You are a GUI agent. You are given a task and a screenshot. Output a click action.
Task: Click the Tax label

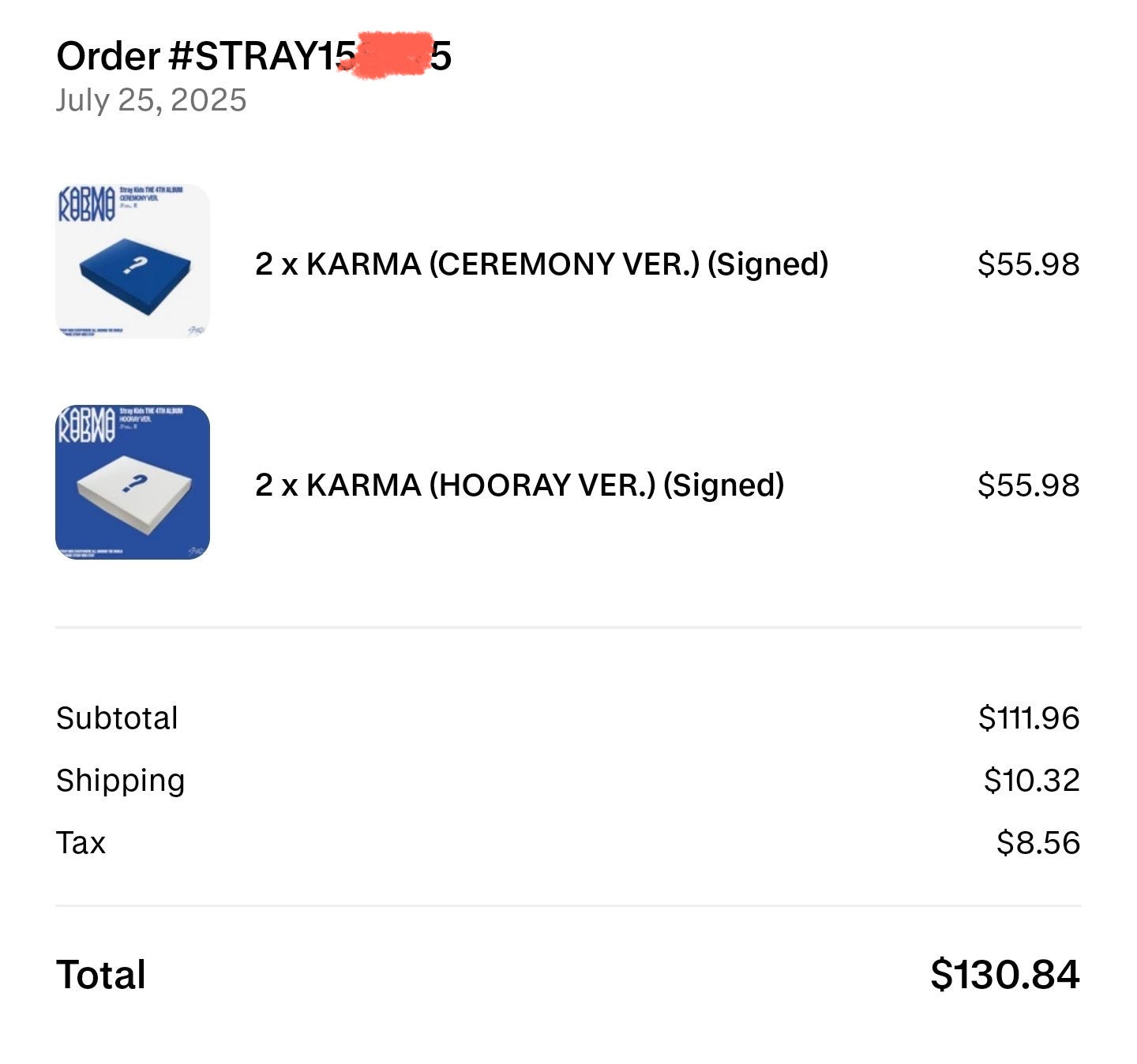point(81,842)
